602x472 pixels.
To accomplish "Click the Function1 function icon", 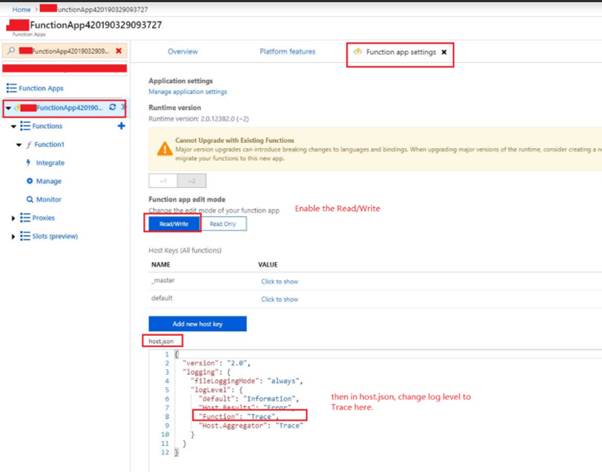I will click(29, 144).
